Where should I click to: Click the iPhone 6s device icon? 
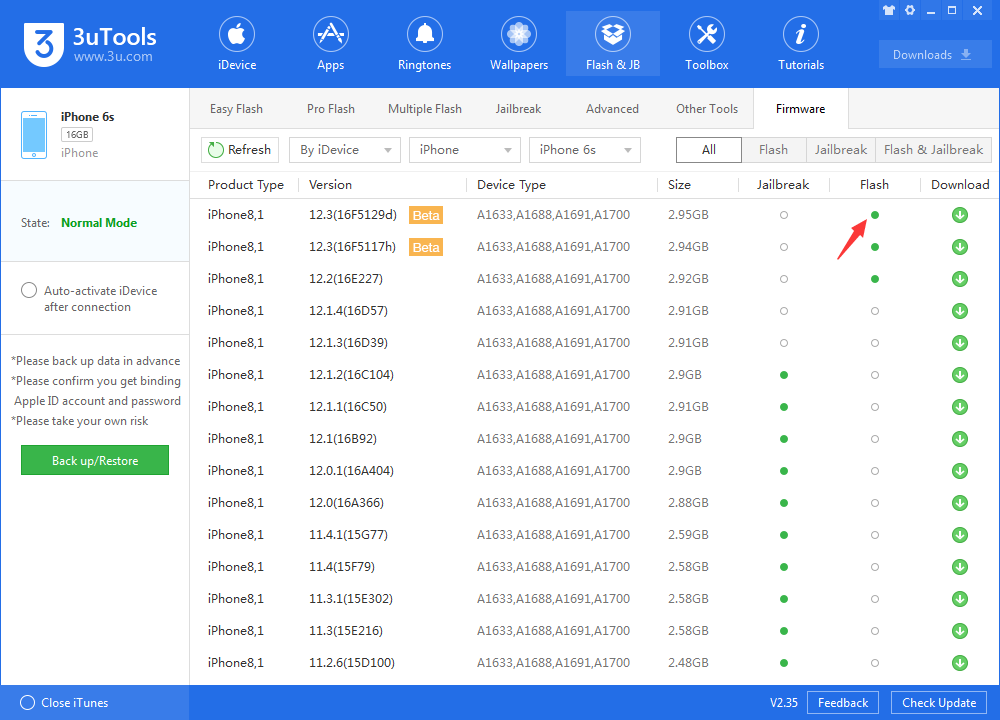[34, 135]
